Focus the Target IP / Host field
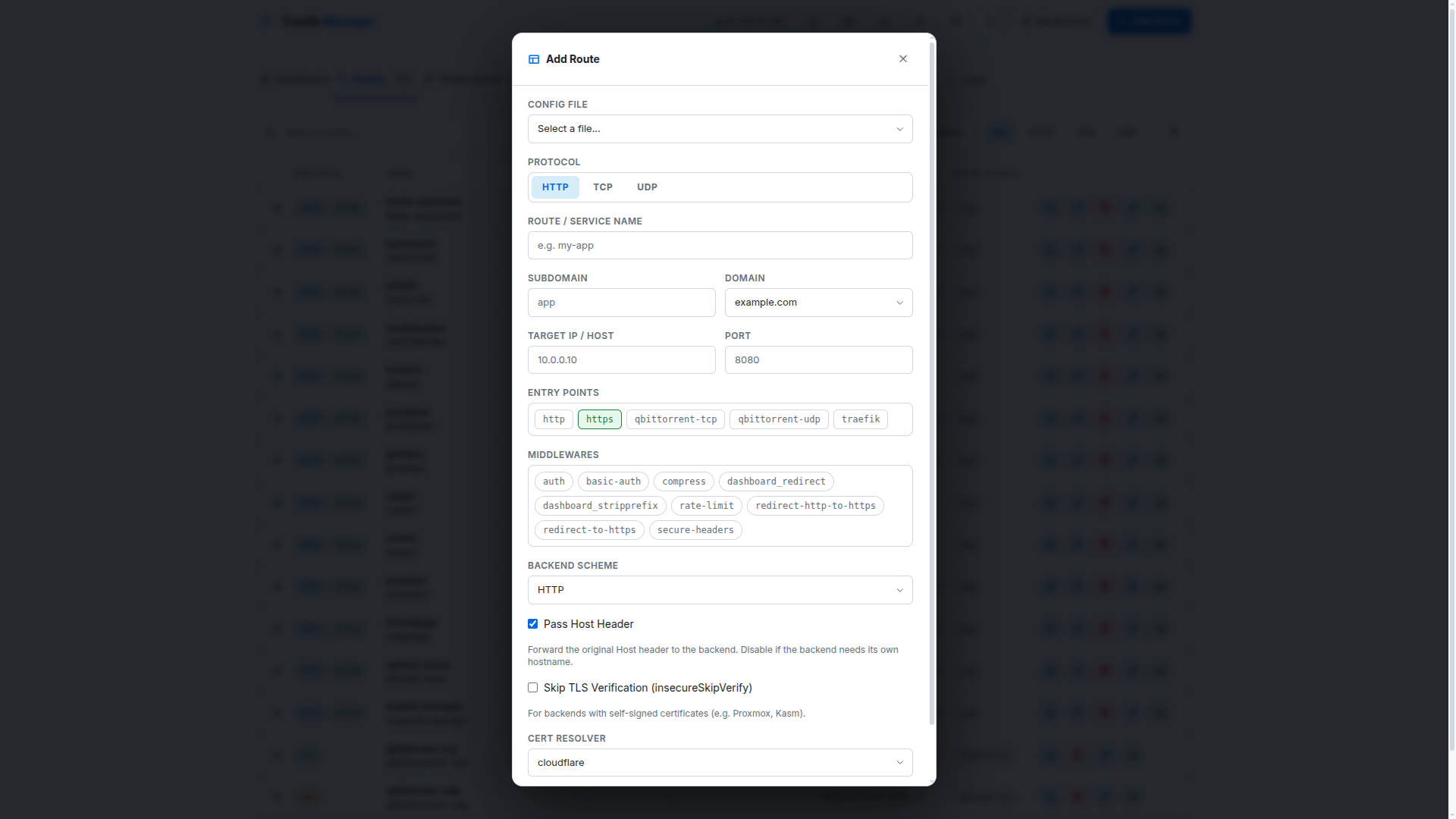The image size is (1456, 819). click(x=621, y=360)
